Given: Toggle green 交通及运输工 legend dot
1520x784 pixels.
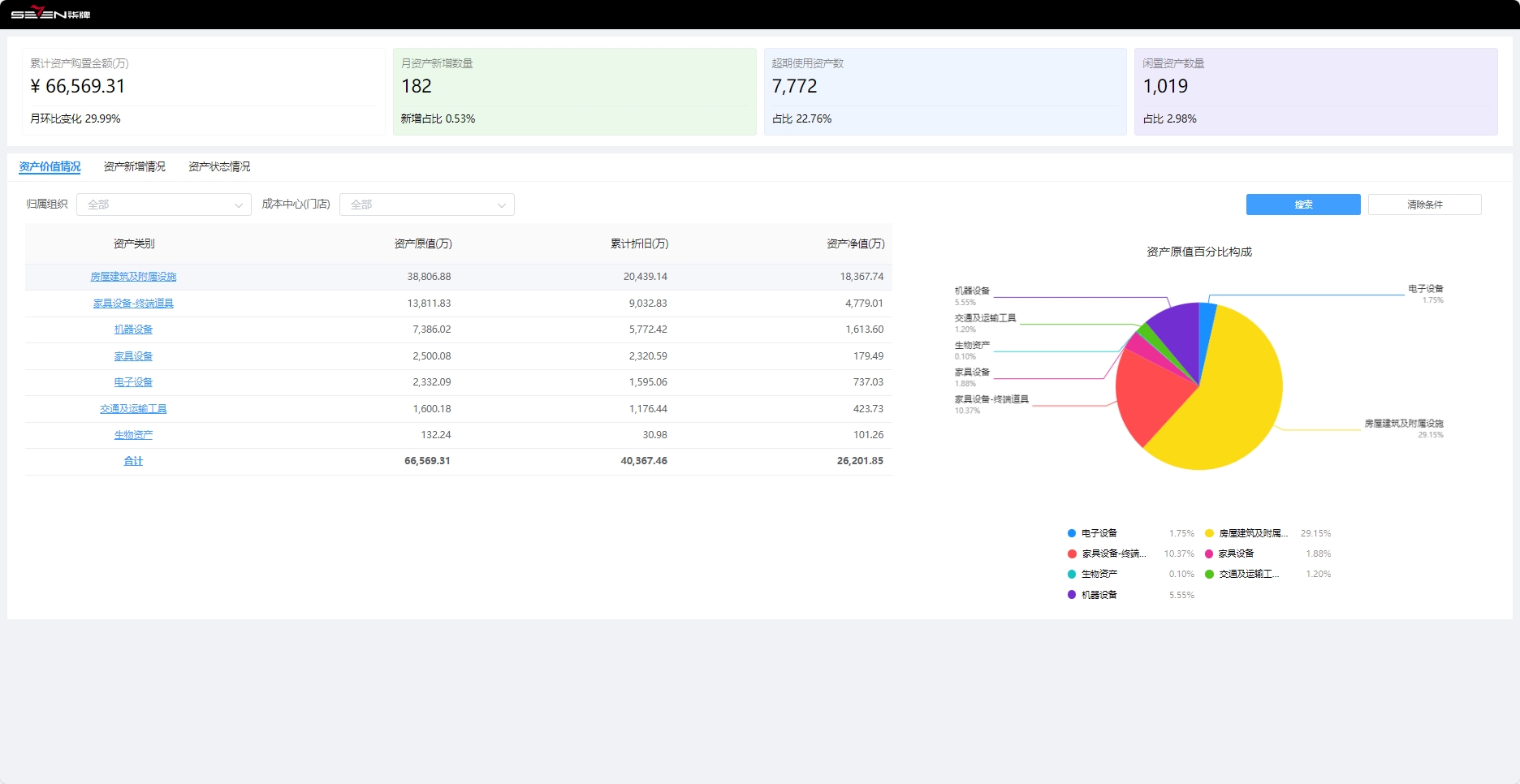Looking at the screenshot, I should (1209, 574).
